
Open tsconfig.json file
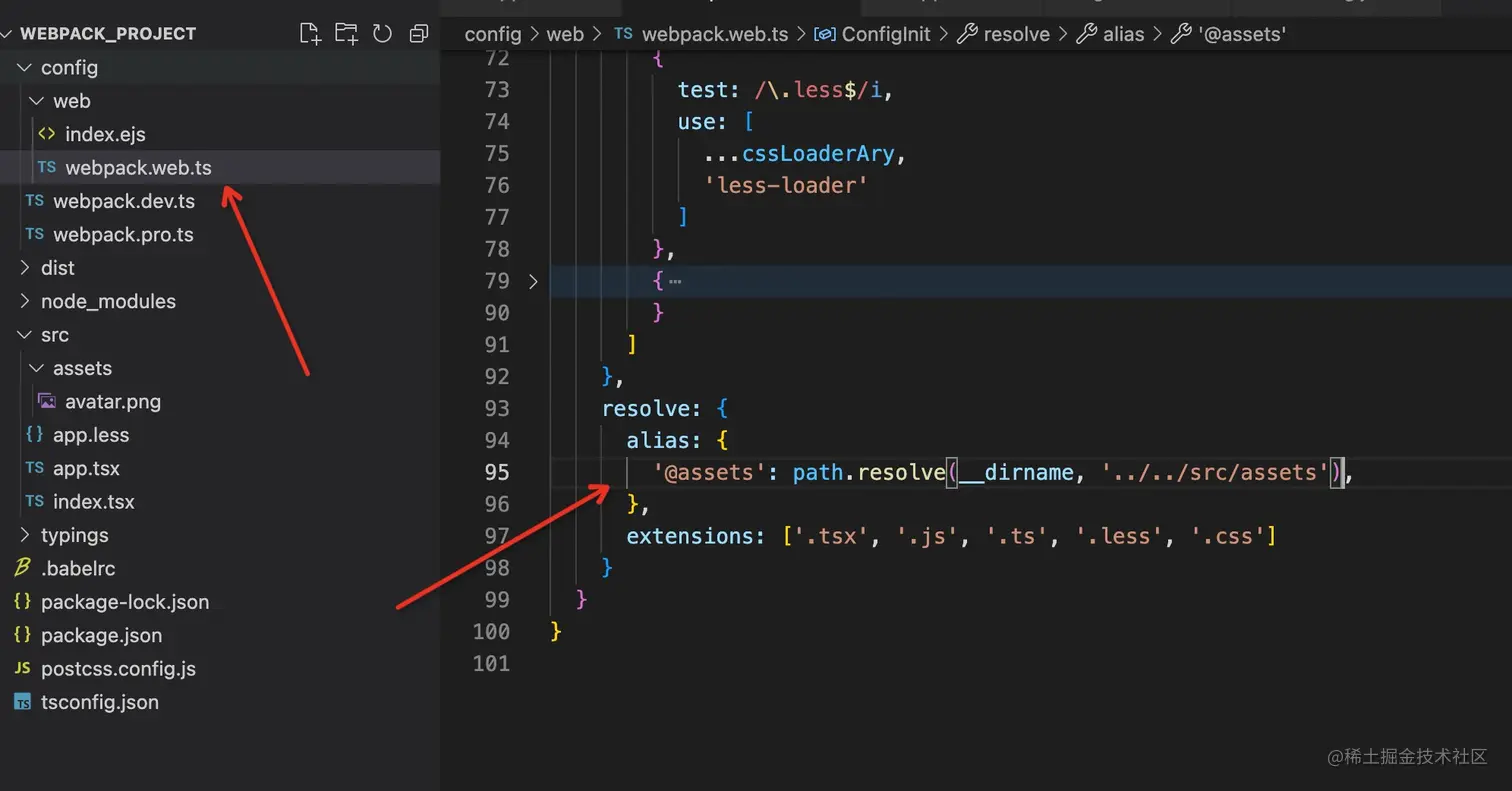100,702
